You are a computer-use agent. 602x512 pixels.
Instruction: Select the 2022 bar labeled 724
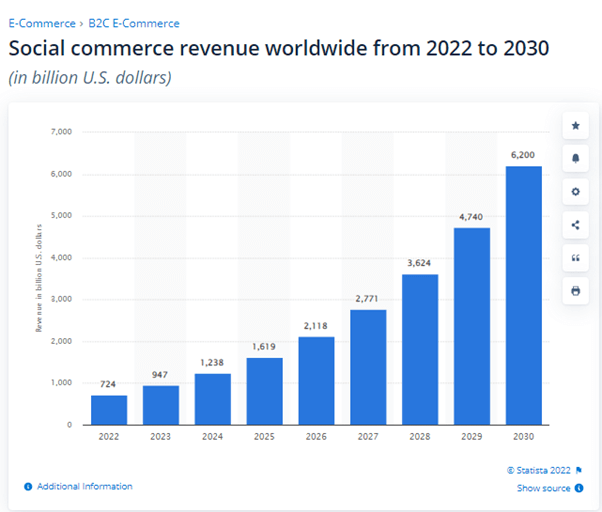109,410
